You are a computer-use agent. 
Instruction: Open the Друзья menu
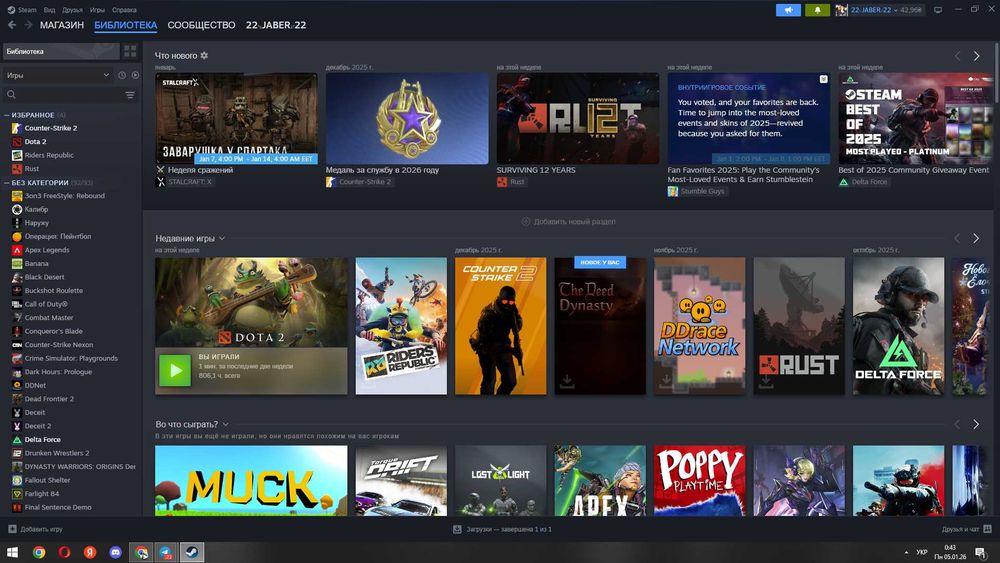coord(72,10)
